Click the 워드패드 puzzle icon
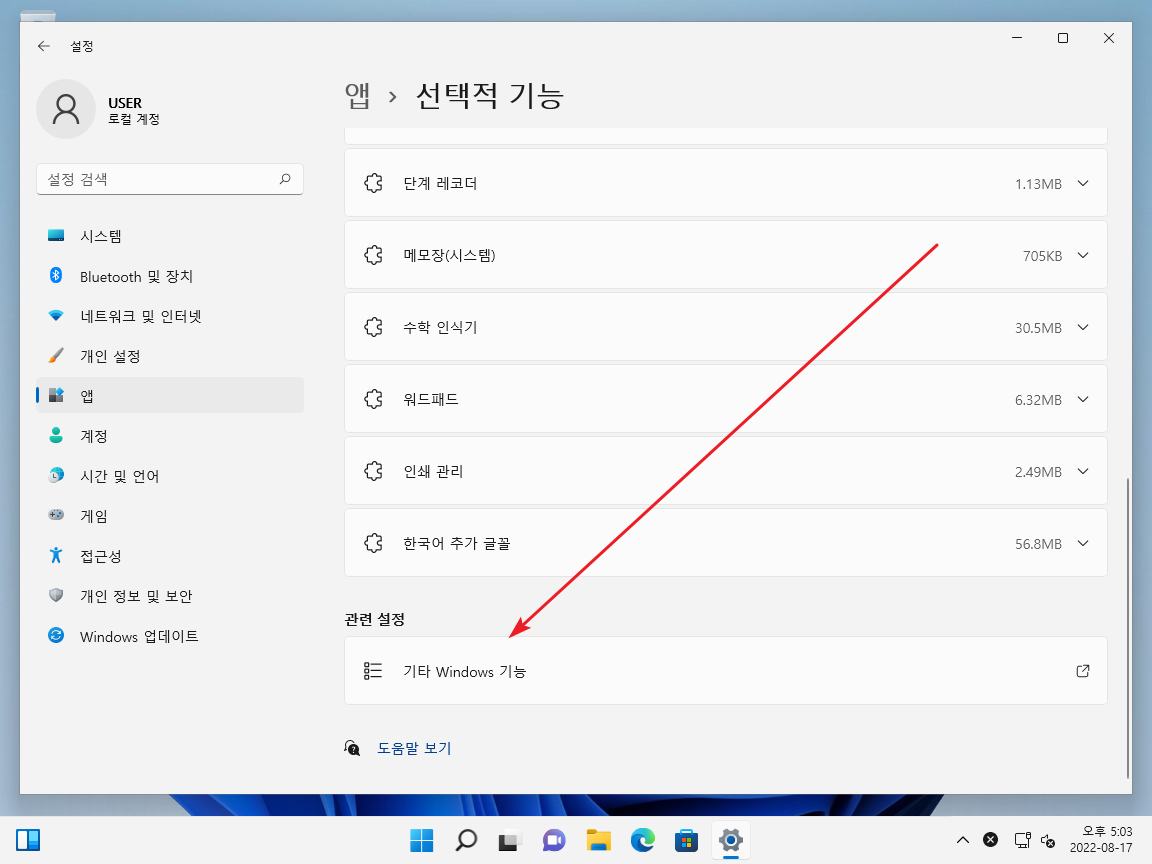 point(373,399)
